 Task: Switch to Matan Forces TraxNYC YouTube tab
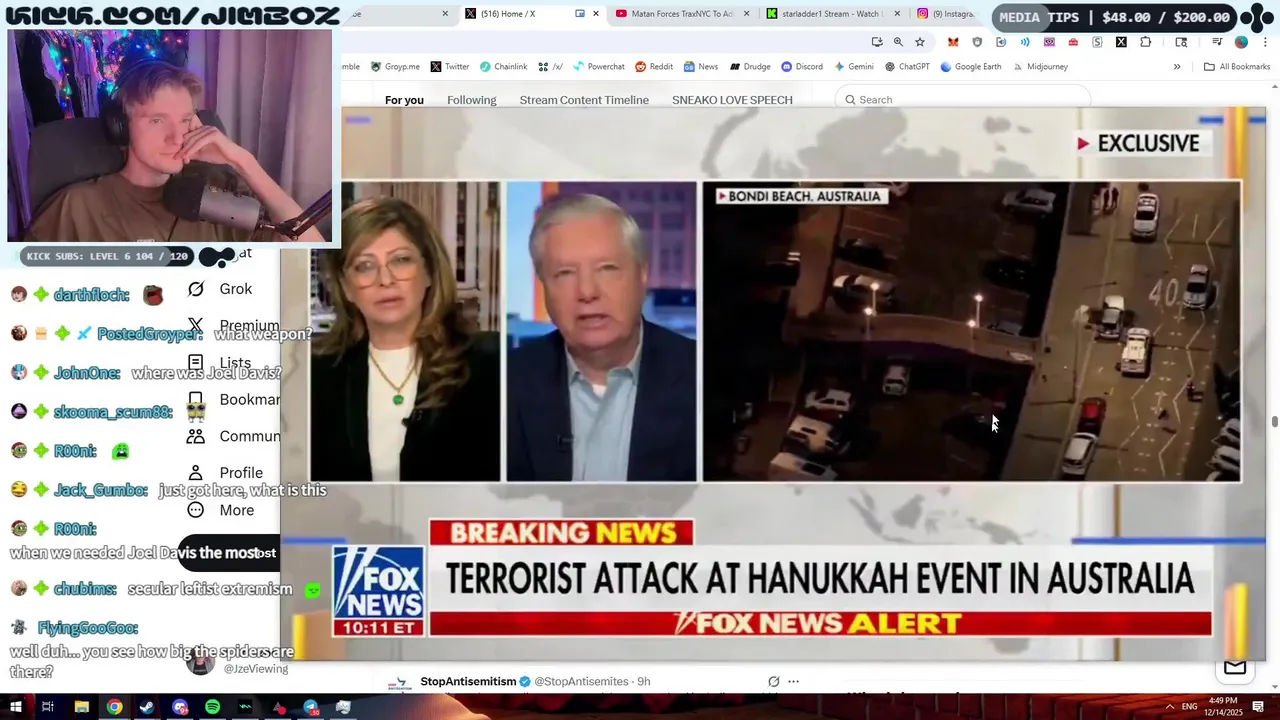click(682, 14)
